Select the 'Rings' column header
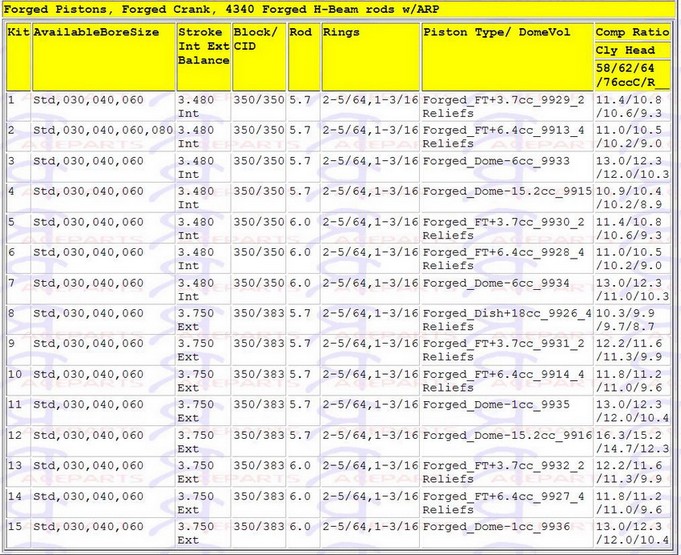 coord(370,57)
